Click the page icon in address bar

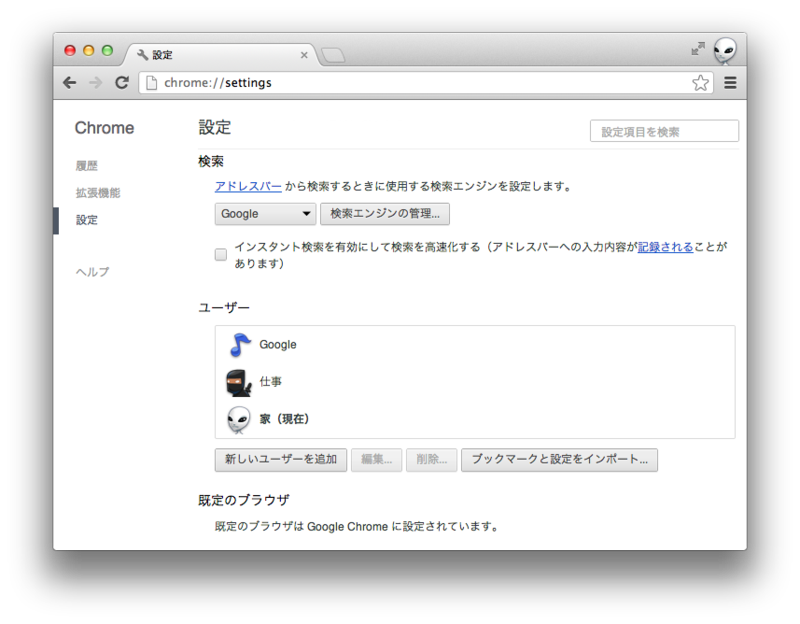[x=152, y=83]
